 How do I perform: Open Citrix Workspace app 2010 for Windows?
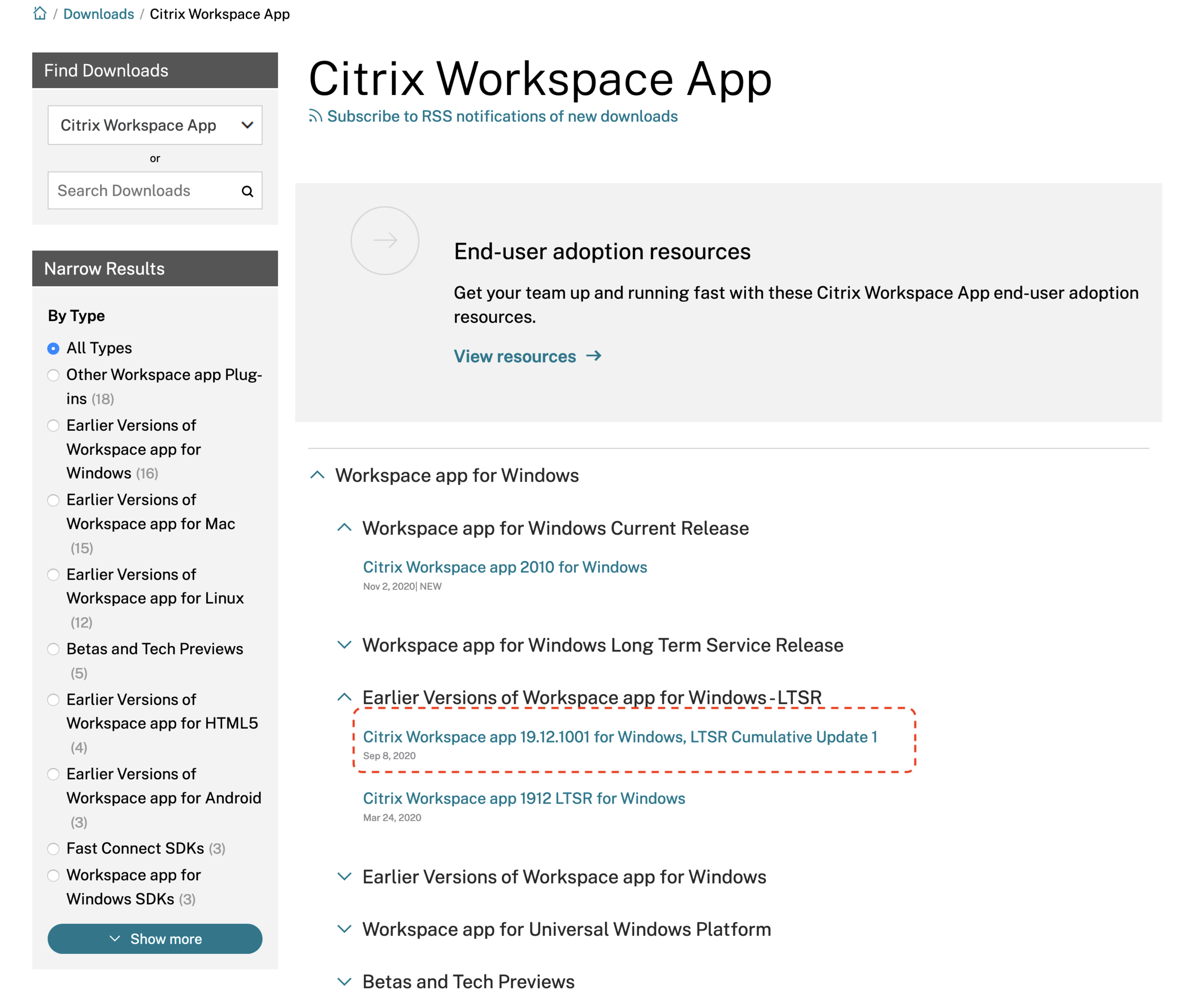tap(505, 568)
